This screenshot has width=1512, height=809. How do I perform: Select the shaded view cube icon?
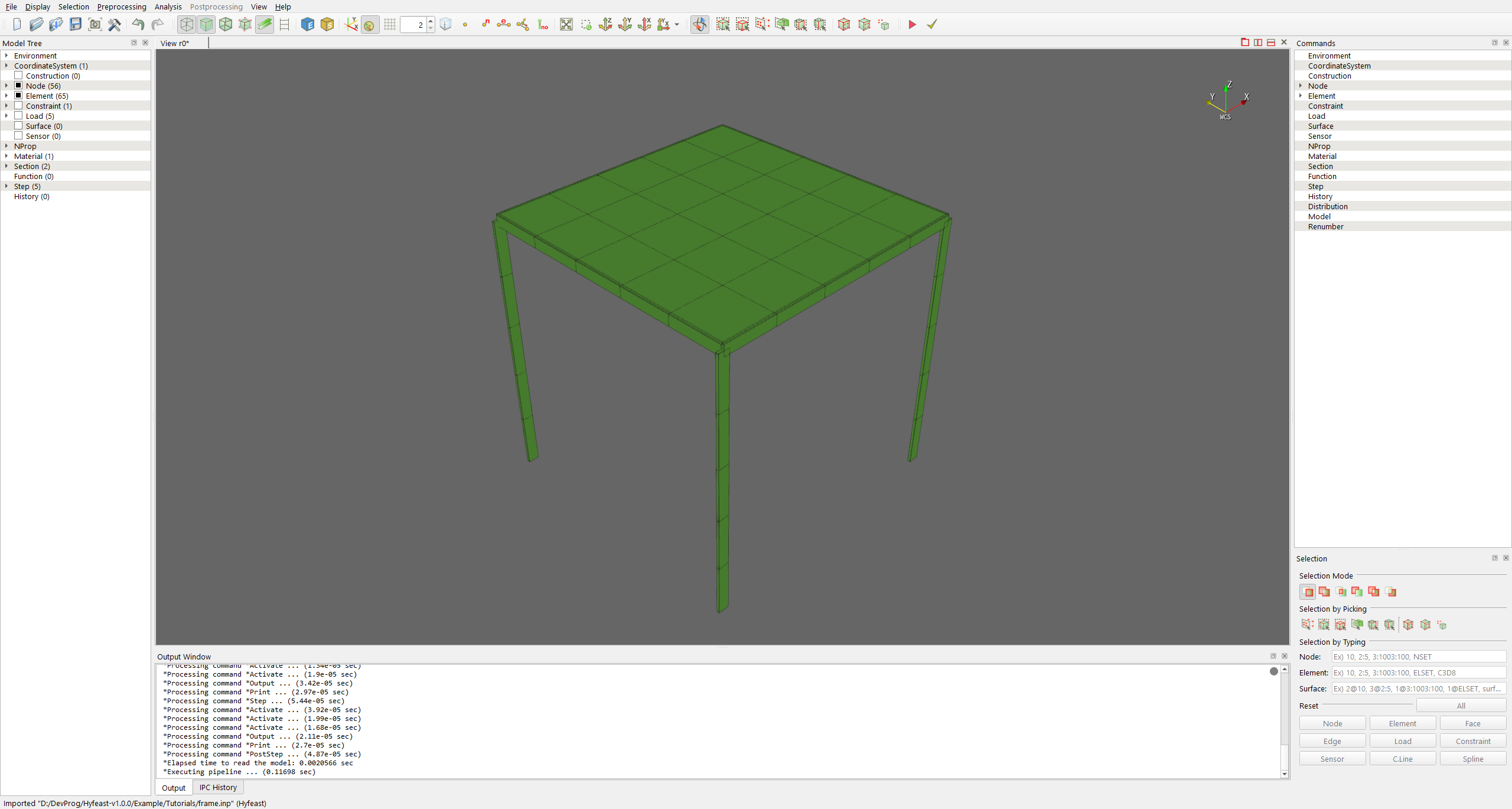(x=206, y=24)
